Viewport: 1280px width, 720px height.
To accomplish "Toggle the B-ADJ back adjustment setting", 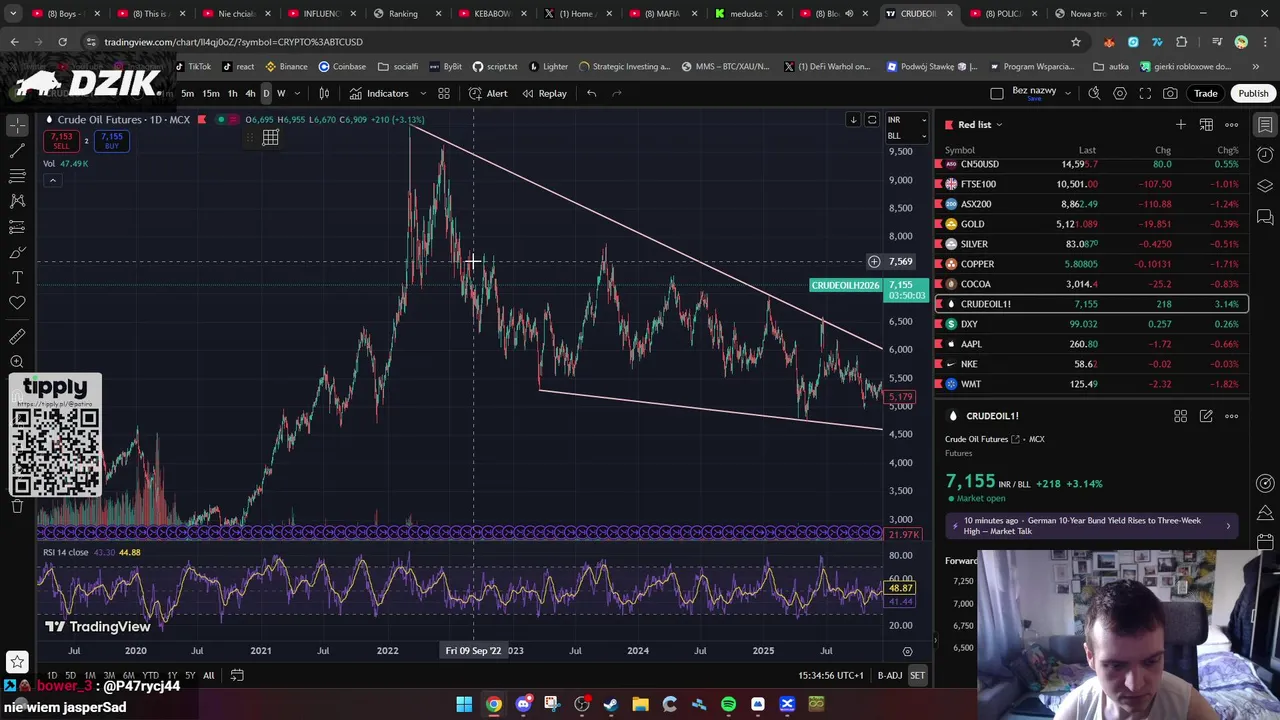I will [x=890, y=675].
